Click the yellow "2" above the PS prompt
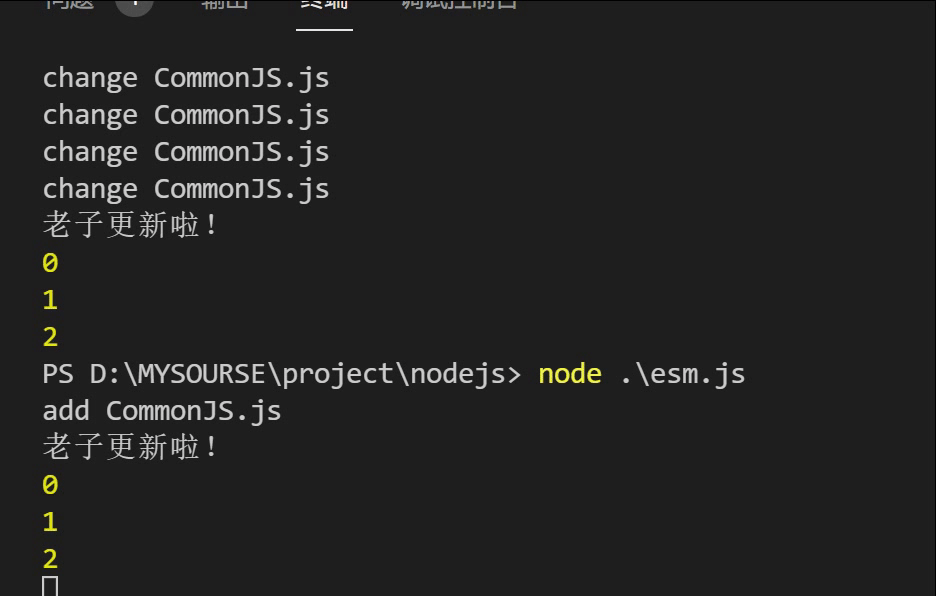This screenshot has height=596, width=936. click(x=50, y=337)
